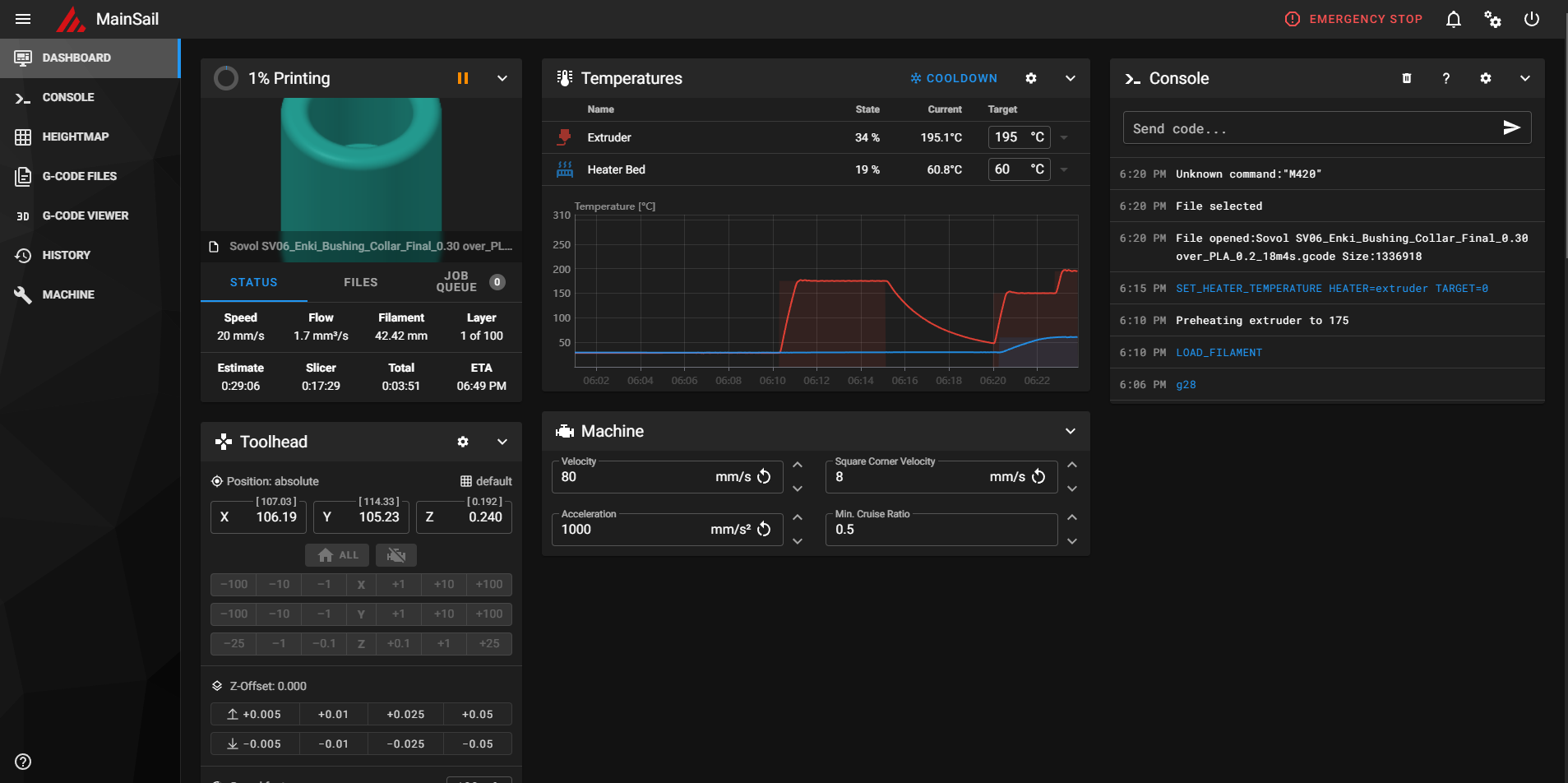Click the Home All button
Image resolution: width=1568 pixels, height=783 pixels.
337,555
